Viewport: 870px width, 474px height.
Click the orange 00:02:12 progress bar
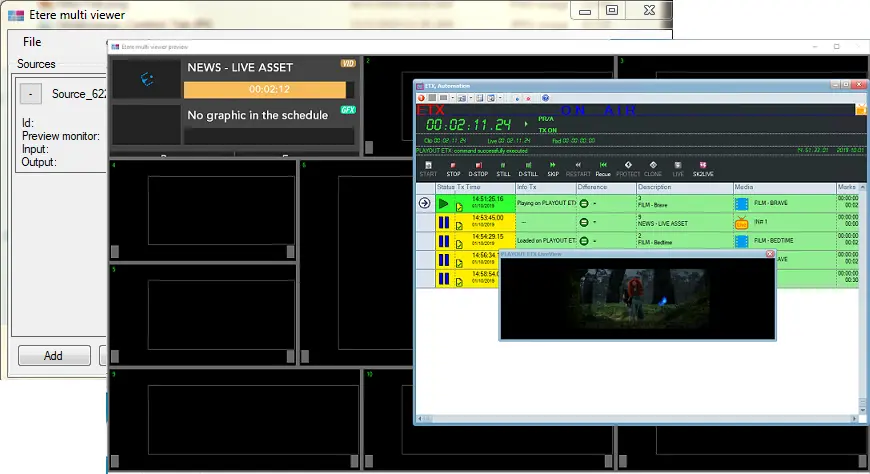pyautogui.click(x=270, y=89)
